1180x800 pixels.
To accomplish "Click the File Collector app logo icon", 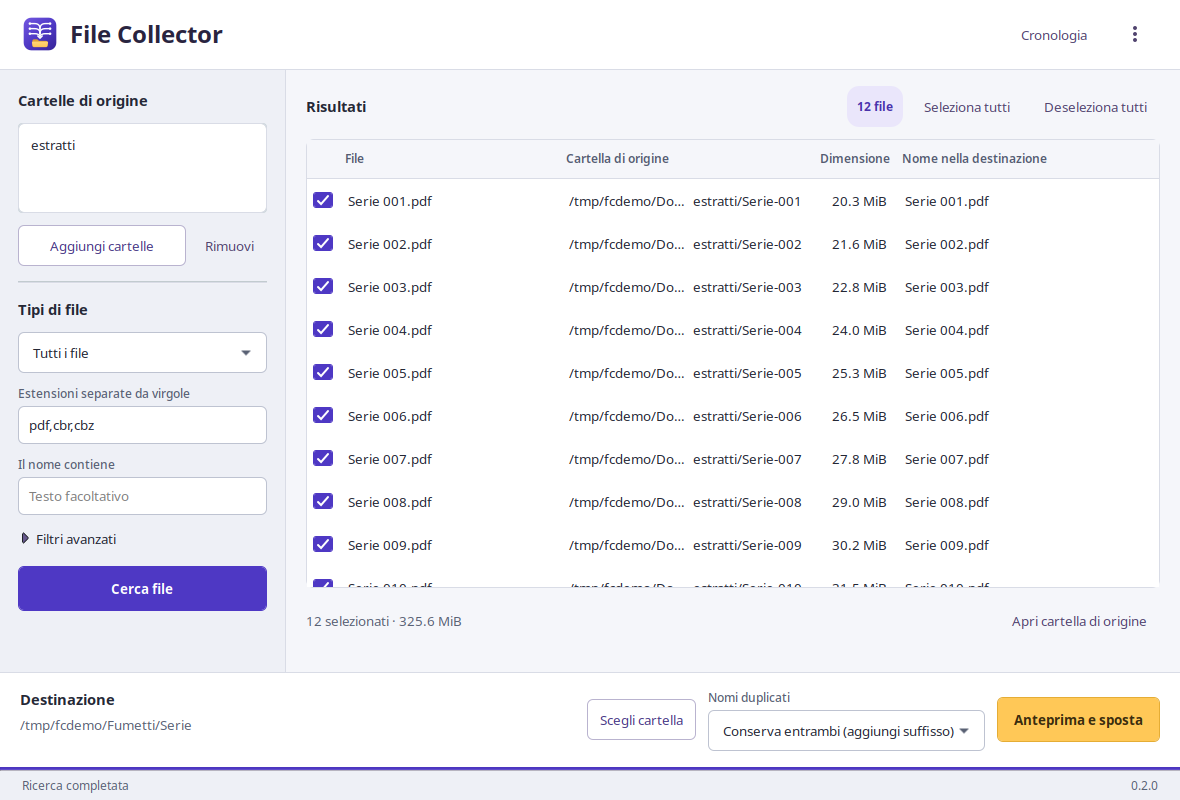I will tap(40, 35).
